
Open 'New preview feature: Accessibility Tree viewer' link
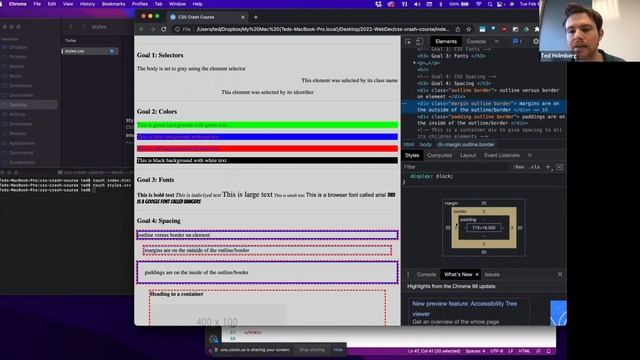coord(464,309)
